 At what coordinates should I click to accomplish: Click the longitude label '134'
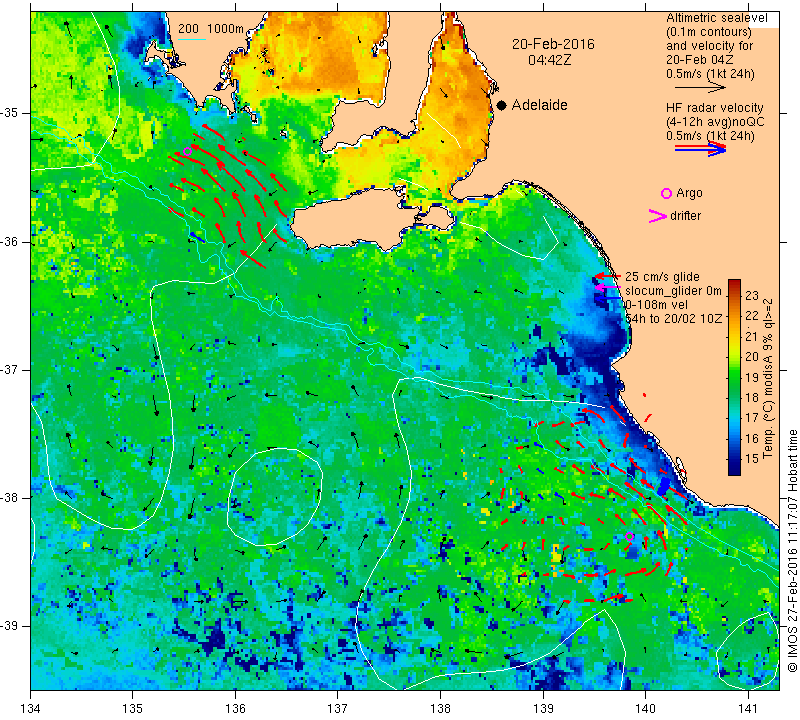tap(31, 709)
